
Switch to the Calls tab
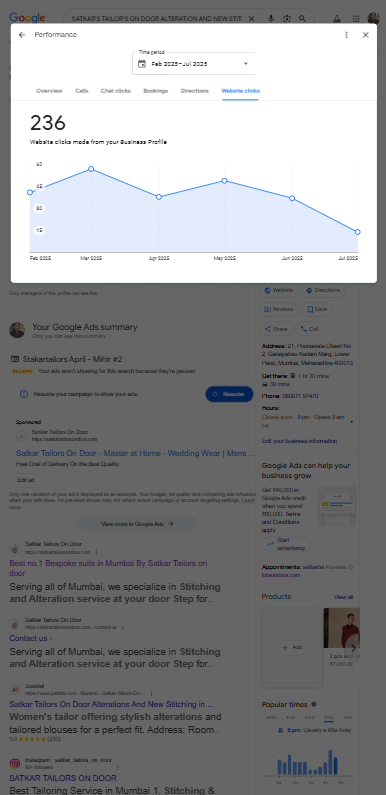(82, 91)
